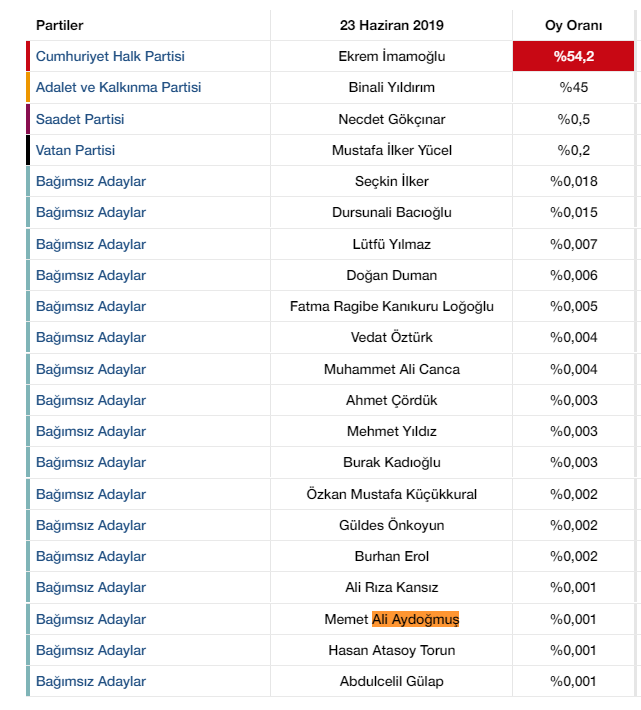Click the highlighted Ali Aydoğmuş text
641x710 pixels.
coord(415,619)
